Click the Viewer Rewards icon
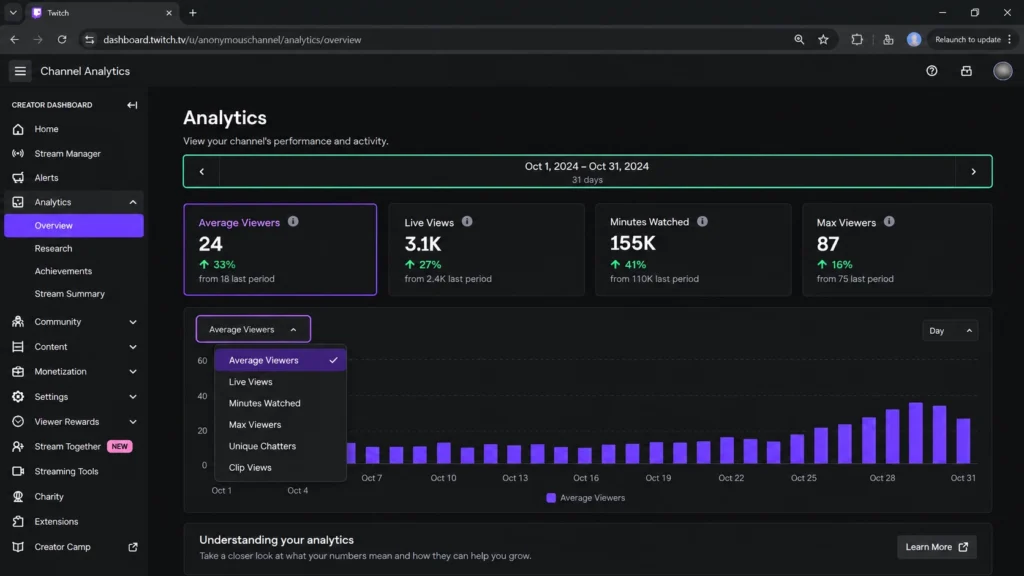Screen dimensions: 1024x576 pos(18,422)
